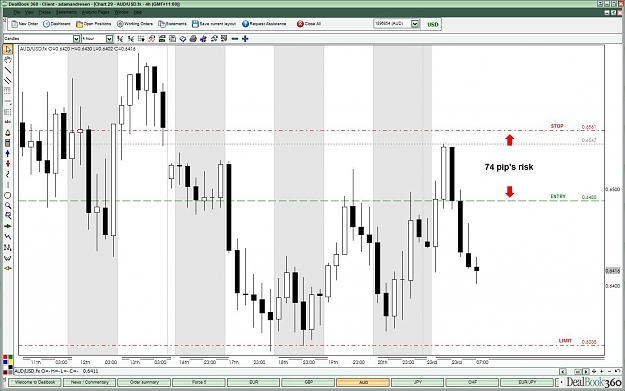Screen dimensions: 625x391
Task: Select the red down arrow marker tool
Action: tap(8, 164)
